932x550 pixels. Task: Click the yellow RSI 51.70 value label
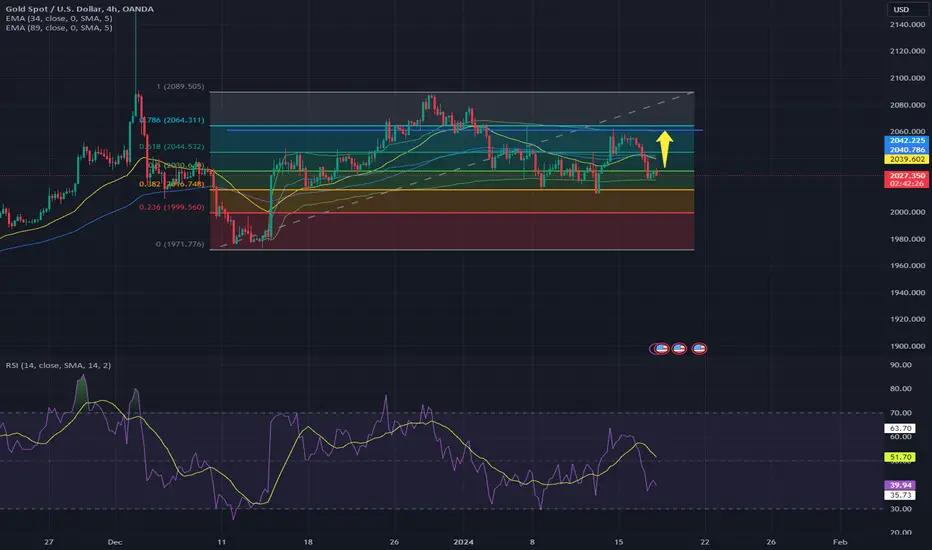900,457
